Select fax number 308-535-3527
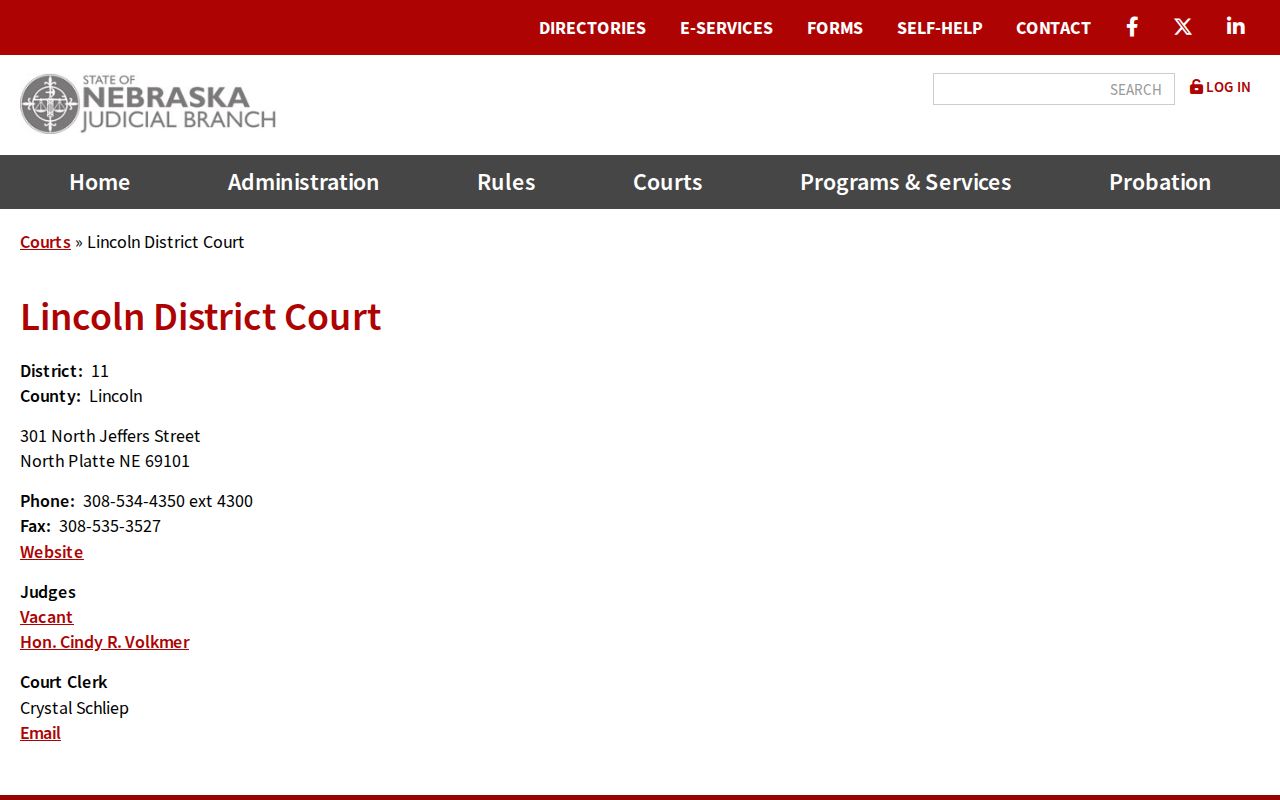This screenshot has width=1280, height=800. tap(110, 526)
